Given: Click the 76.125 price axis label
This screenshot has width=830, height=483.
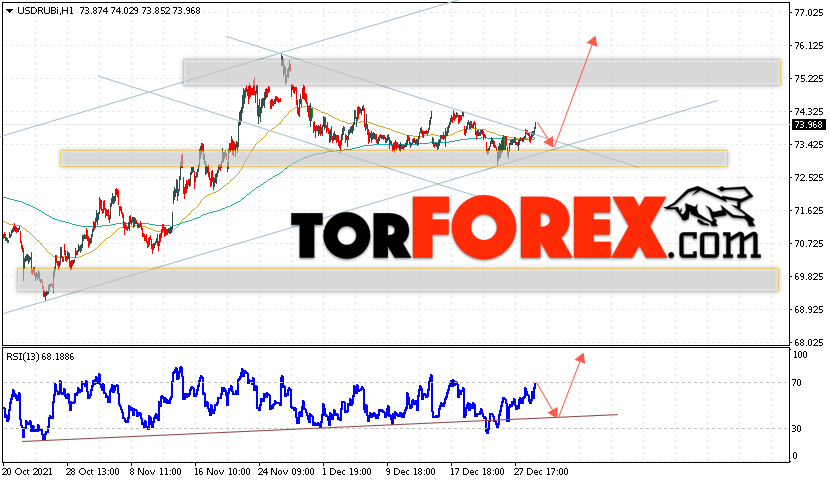Looking at the screenshot, I should click(x=809, y=46).
